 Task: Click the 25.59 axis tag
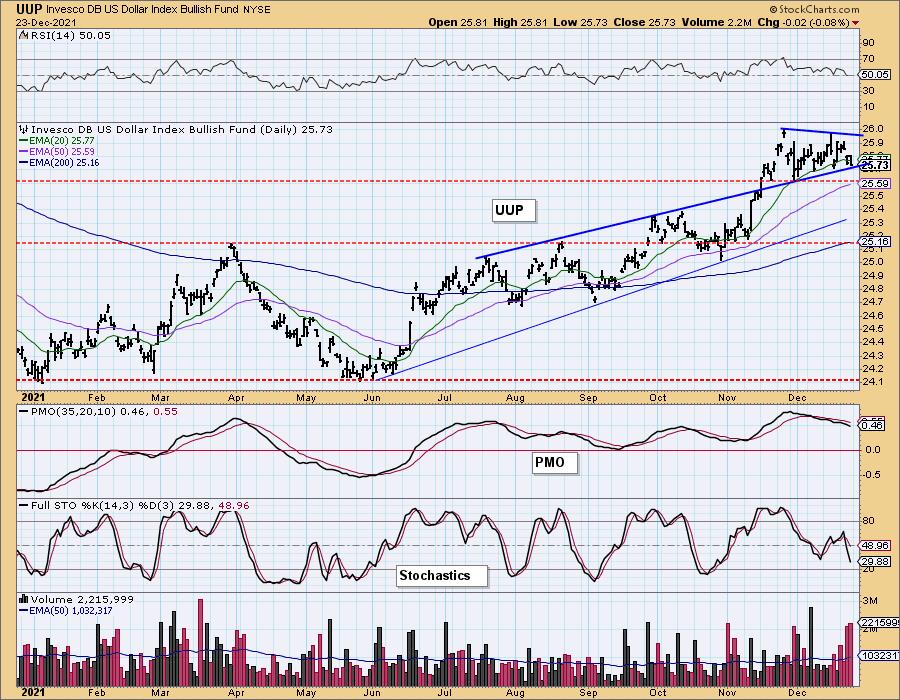[875, 184]
